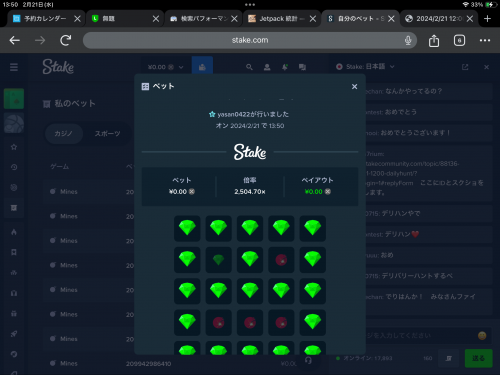Pop out the chat panel
The width and height of the screenshot is (500, 375).
click(x=465, y=67)
